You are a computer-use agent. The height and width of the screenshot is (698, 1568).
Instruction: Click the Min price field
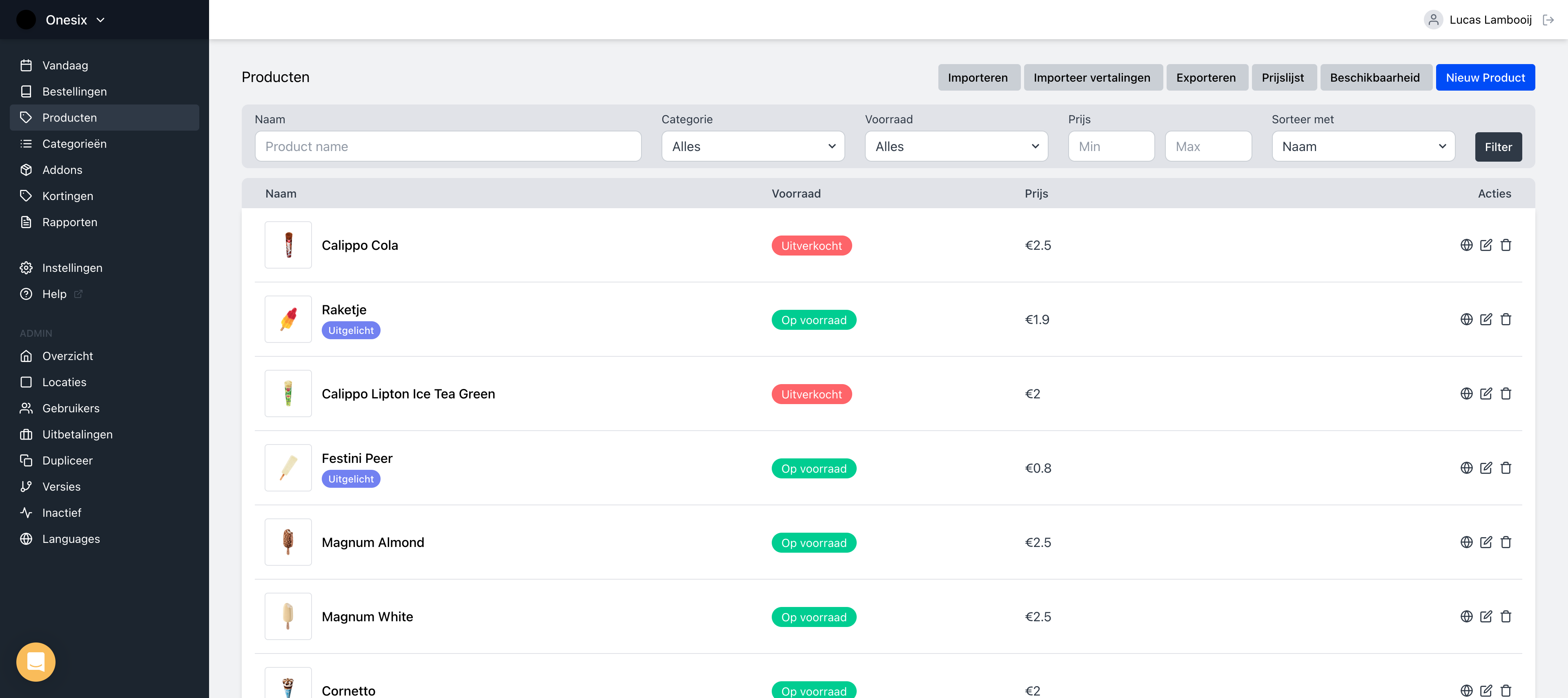1111,146
